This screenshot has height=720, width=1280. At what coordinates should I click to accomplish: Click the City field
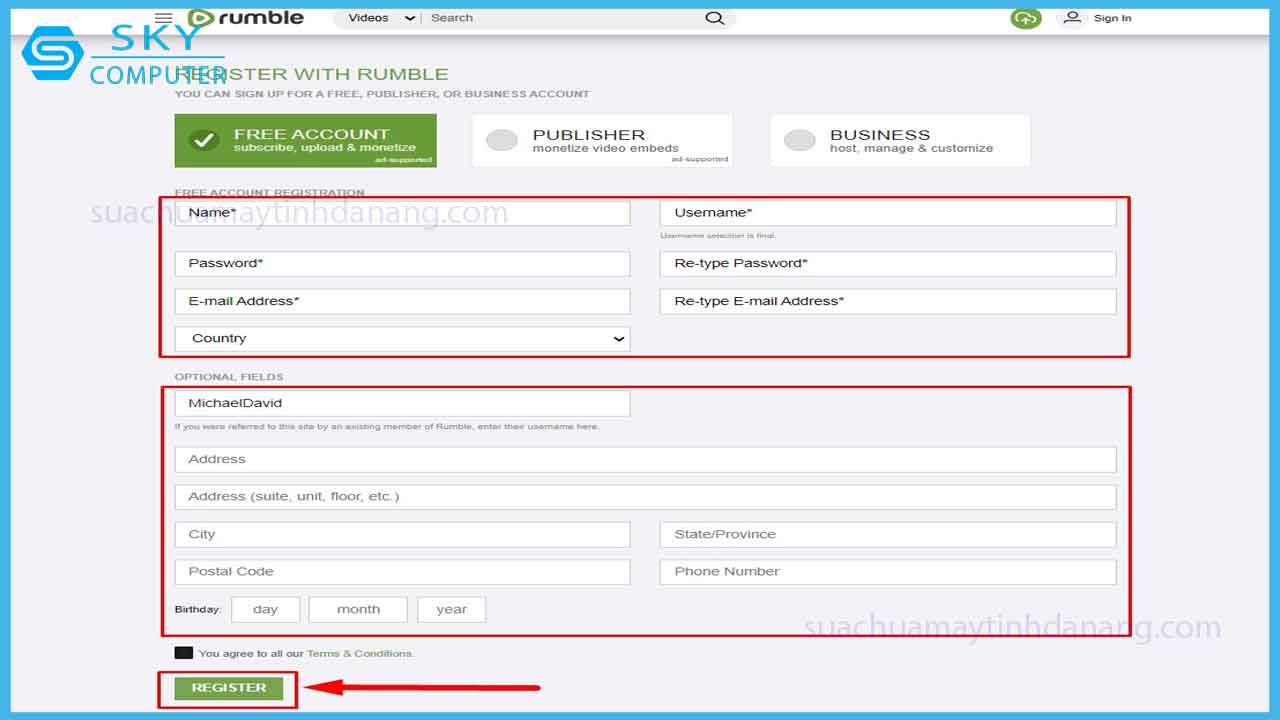click(403, 535)
